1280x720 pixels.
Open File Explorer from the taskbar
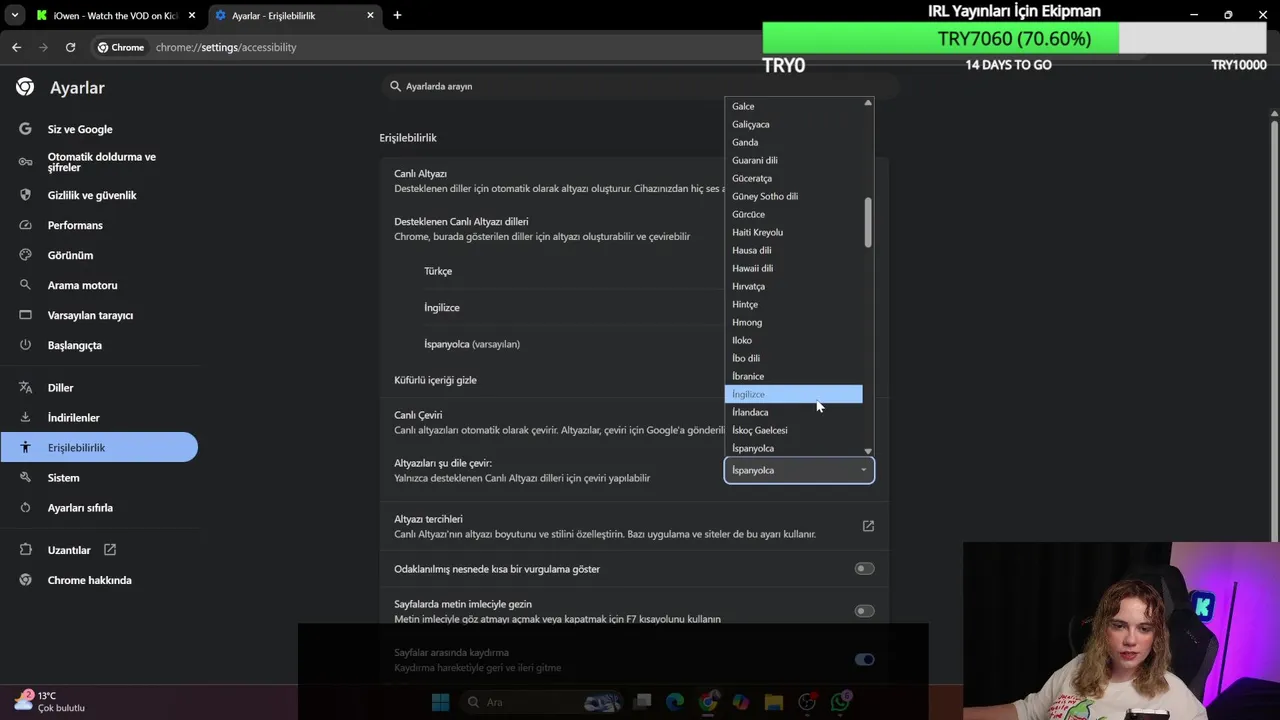[773, 702]
